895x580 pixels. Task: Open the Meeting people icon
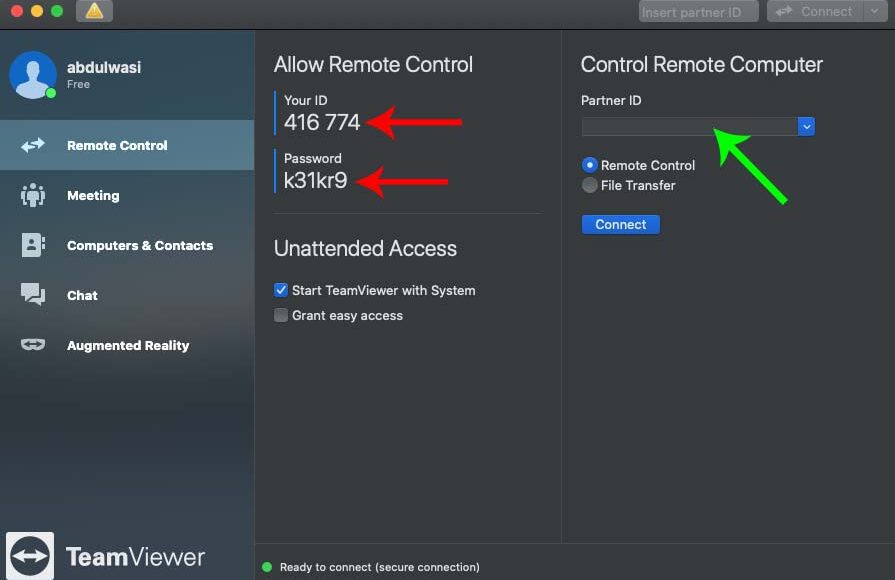point(33,195)
